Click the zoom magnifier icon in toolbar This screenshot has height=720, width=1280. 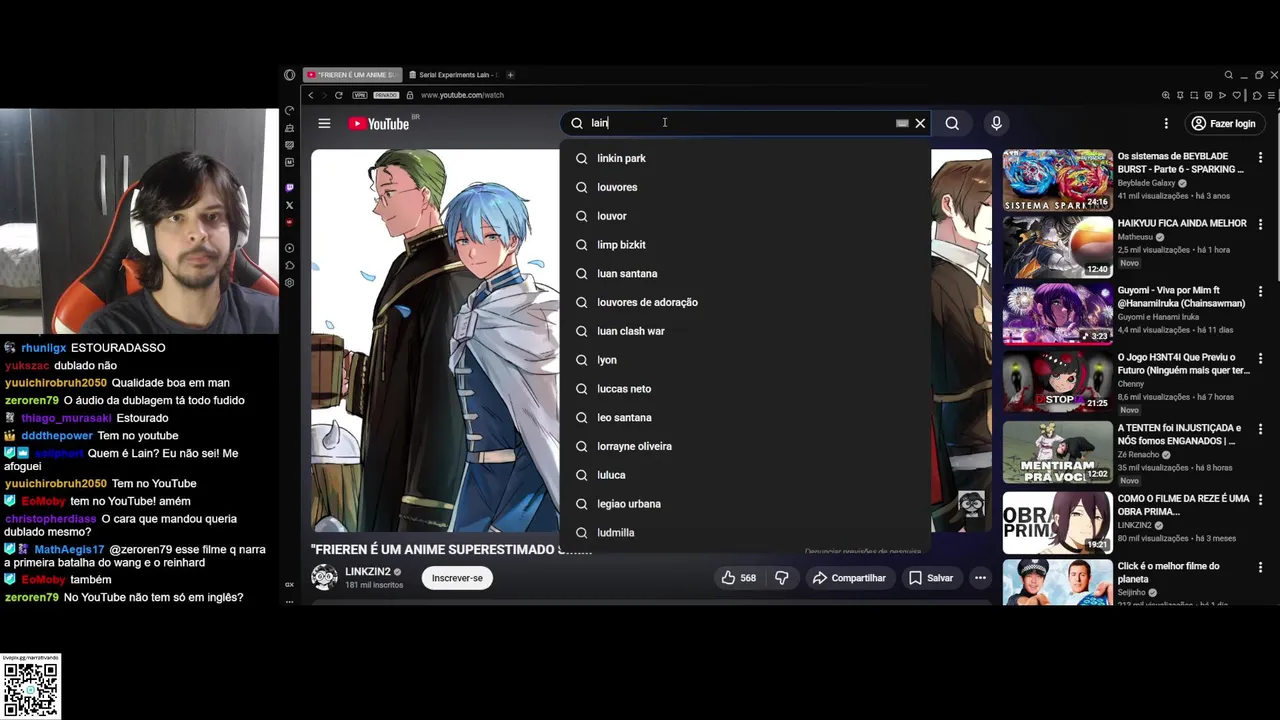click(1166, 95)
